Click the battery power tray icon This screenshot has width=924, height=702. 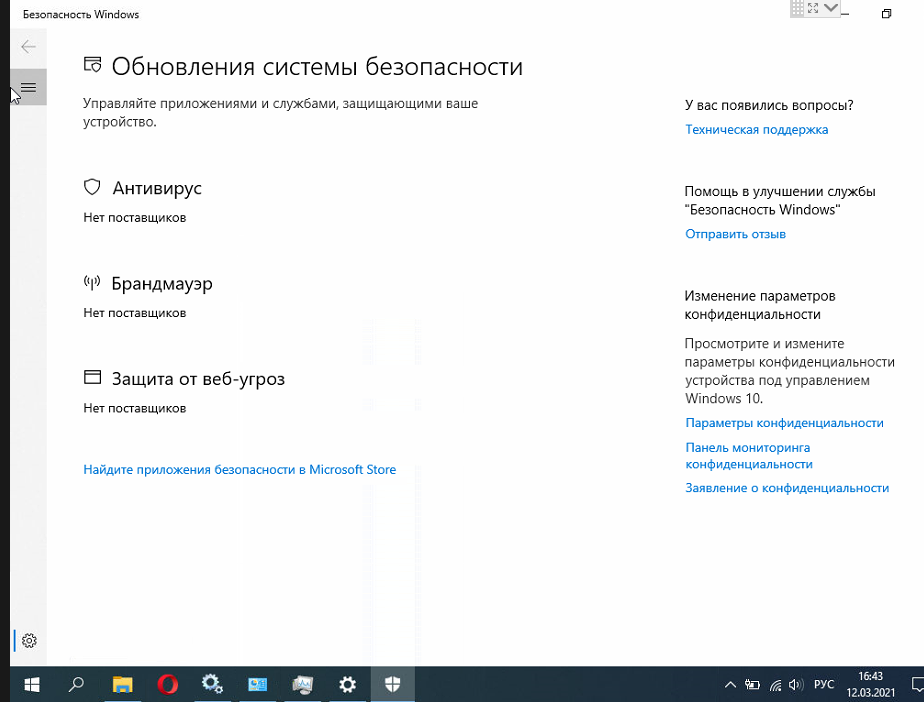pos(752,685)
